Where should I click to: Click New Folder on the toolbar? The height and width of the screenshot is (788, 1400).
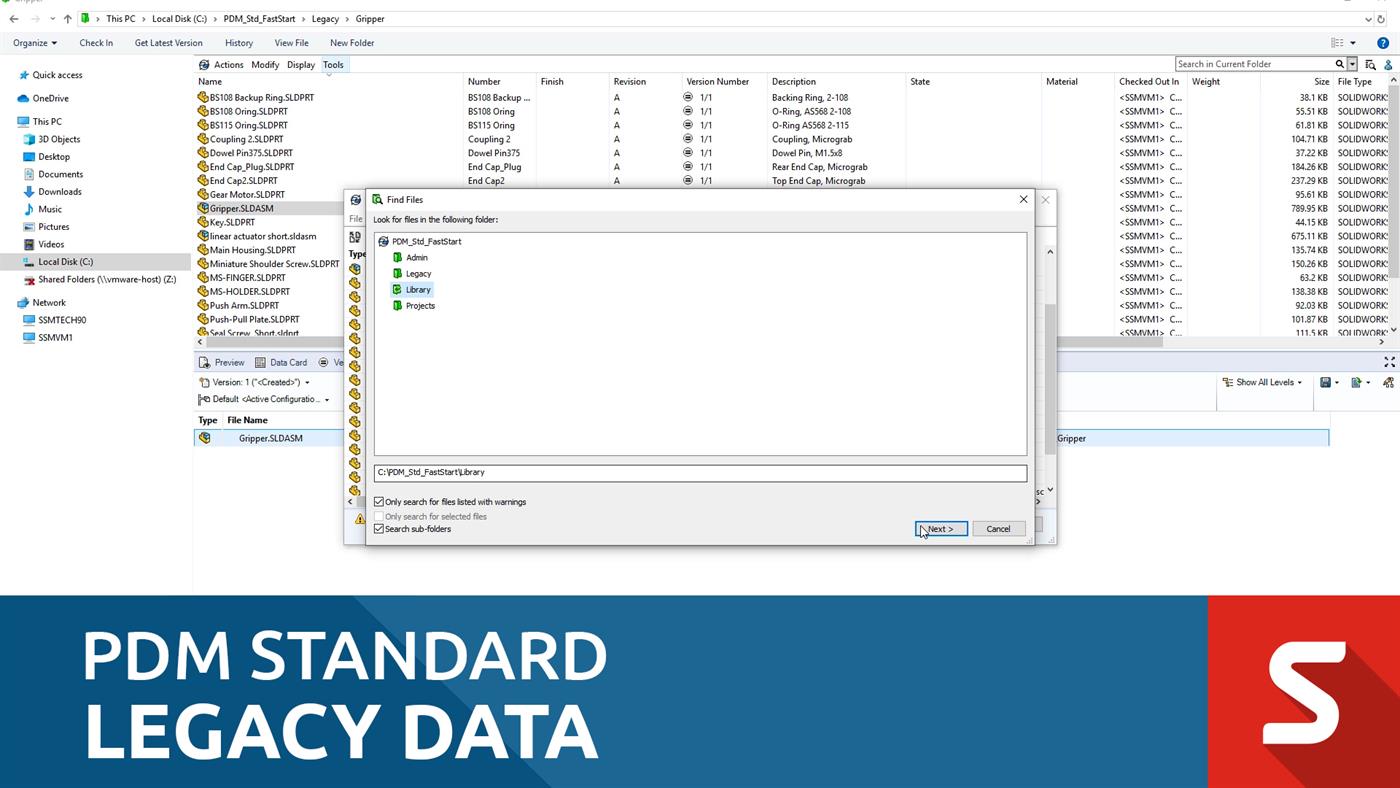pos(352,43)
